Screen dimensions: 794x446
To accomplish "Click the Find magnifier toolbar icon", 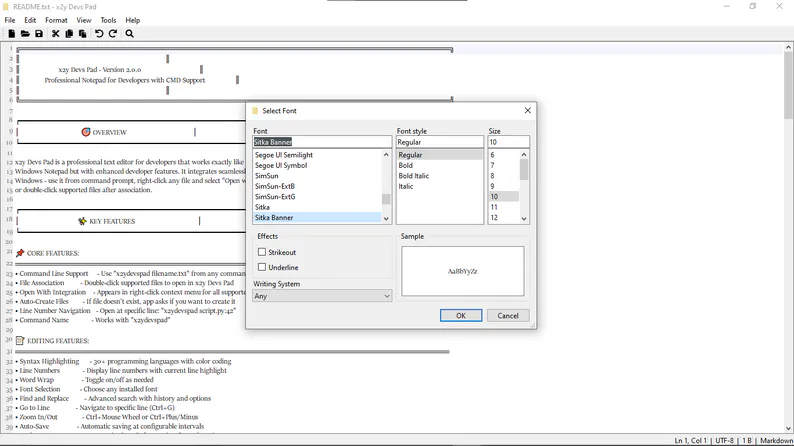I will tap(130, 34).
